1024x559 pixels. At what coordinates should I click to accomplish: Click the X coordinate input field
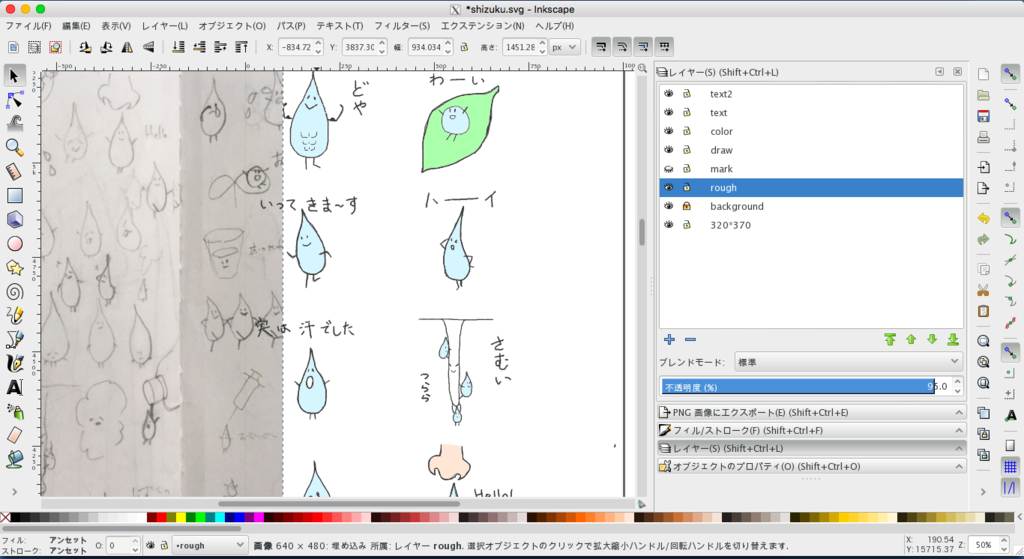pyautogui.click(x=296, y=47)
